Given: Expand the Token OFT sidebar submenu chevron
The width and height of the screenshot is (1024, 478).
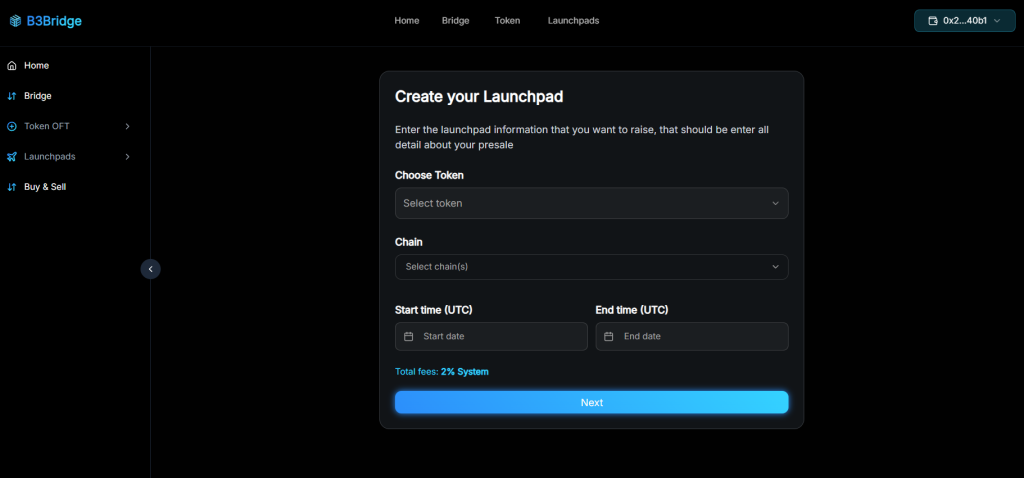Looking at the screenshot, I should pos(127,126).
